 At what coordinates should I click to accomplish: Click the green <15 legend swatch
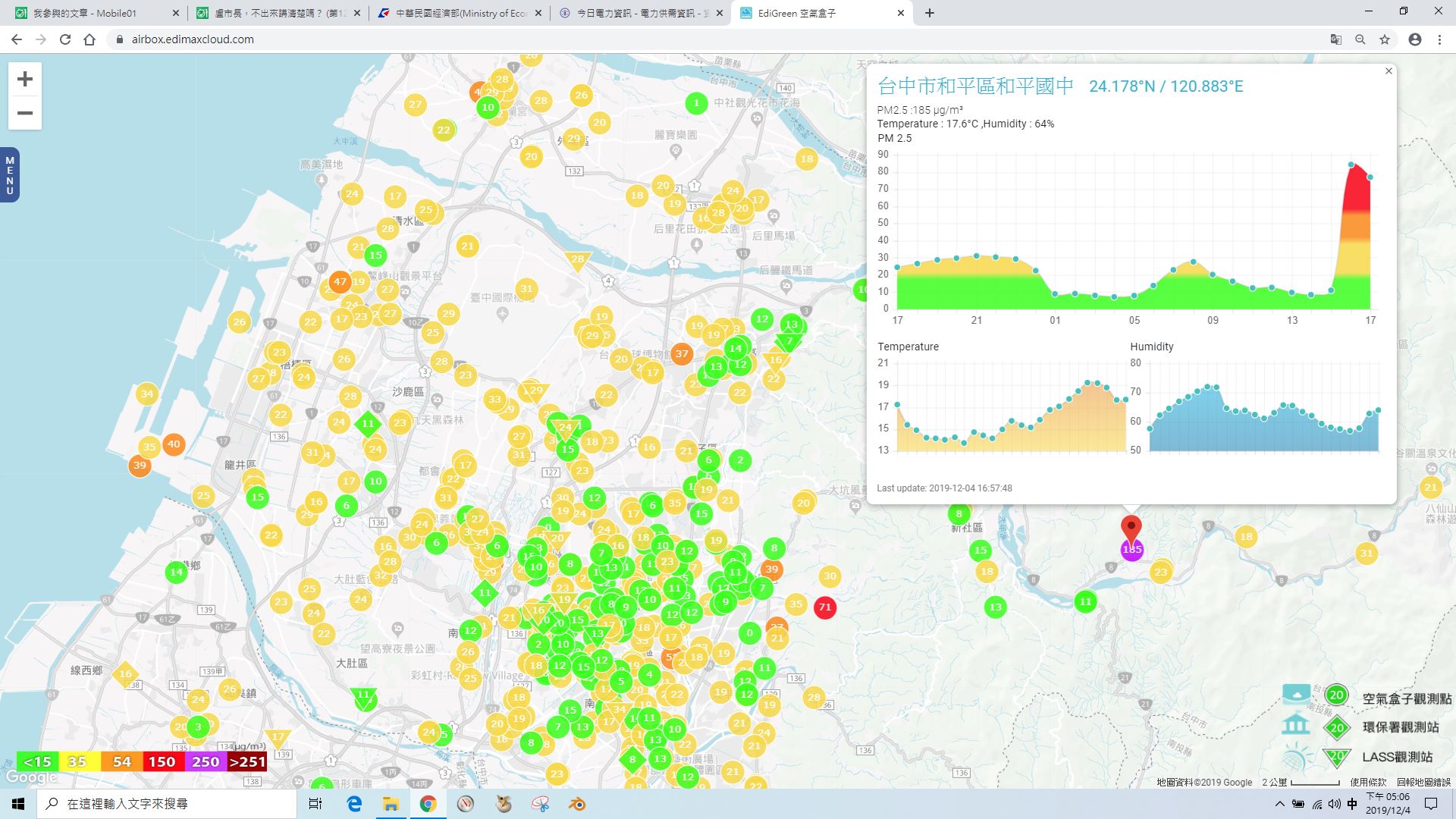37,761
